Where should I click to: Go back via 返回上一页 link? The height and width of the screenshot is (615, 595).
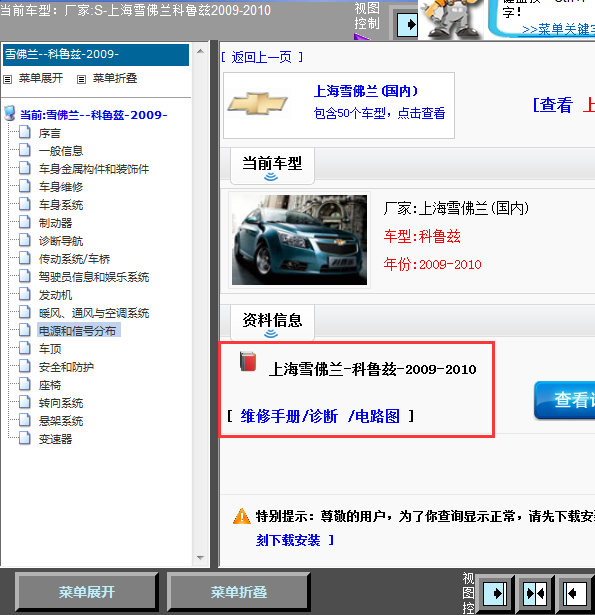coord(262,57)
